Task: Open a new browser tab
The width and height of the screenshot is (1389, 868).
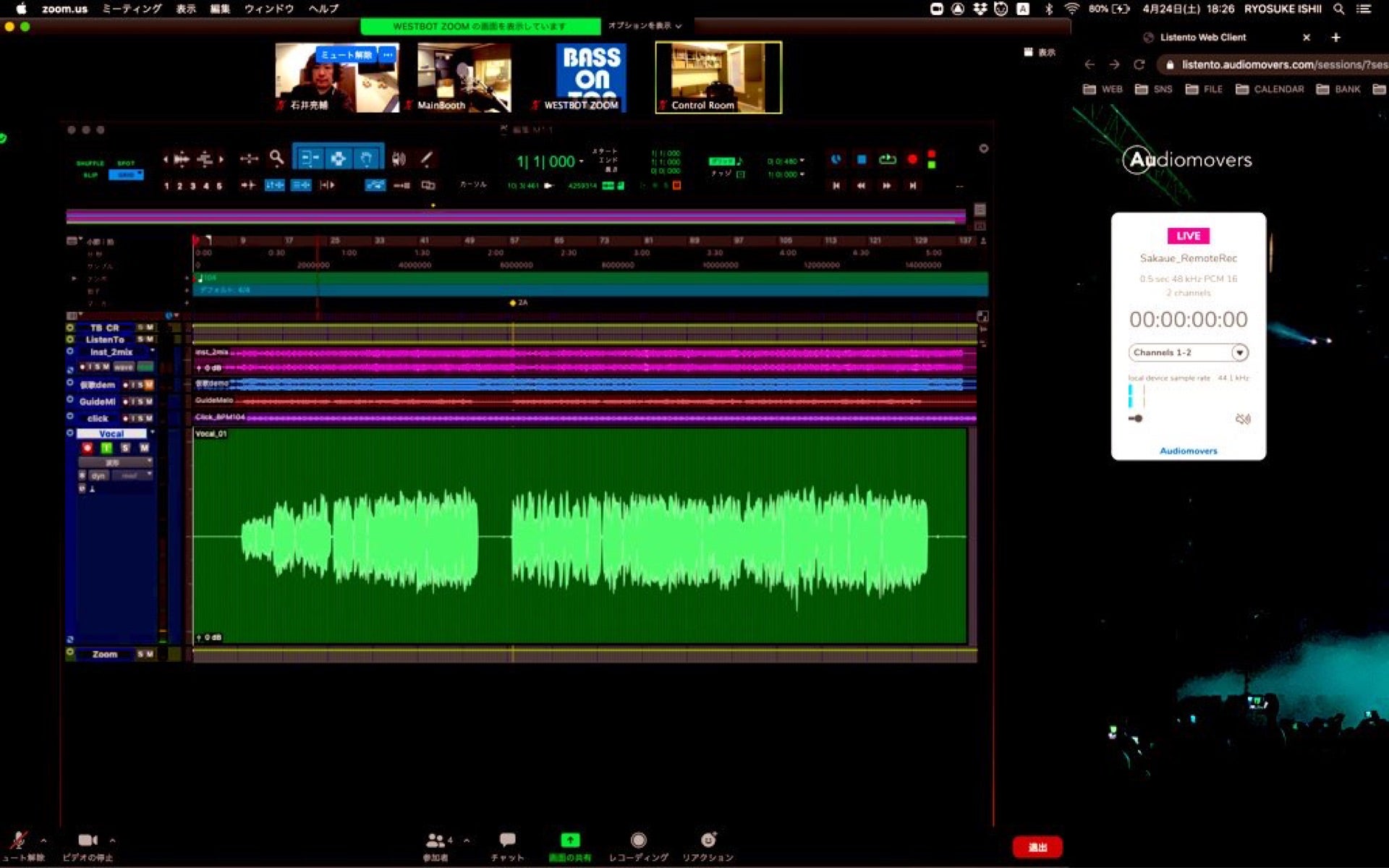Action: (x=1335, y=37)
